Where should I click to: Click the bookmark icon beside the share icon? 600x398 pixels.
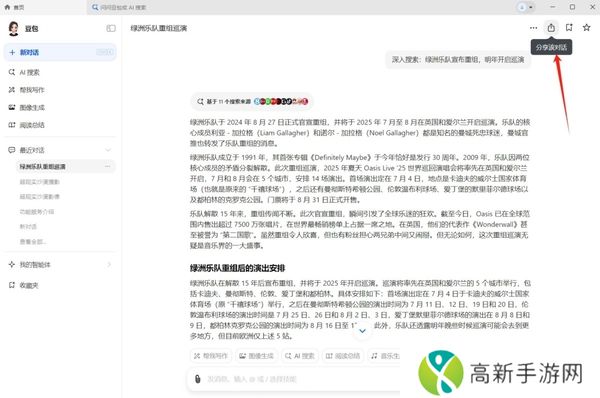569,28
